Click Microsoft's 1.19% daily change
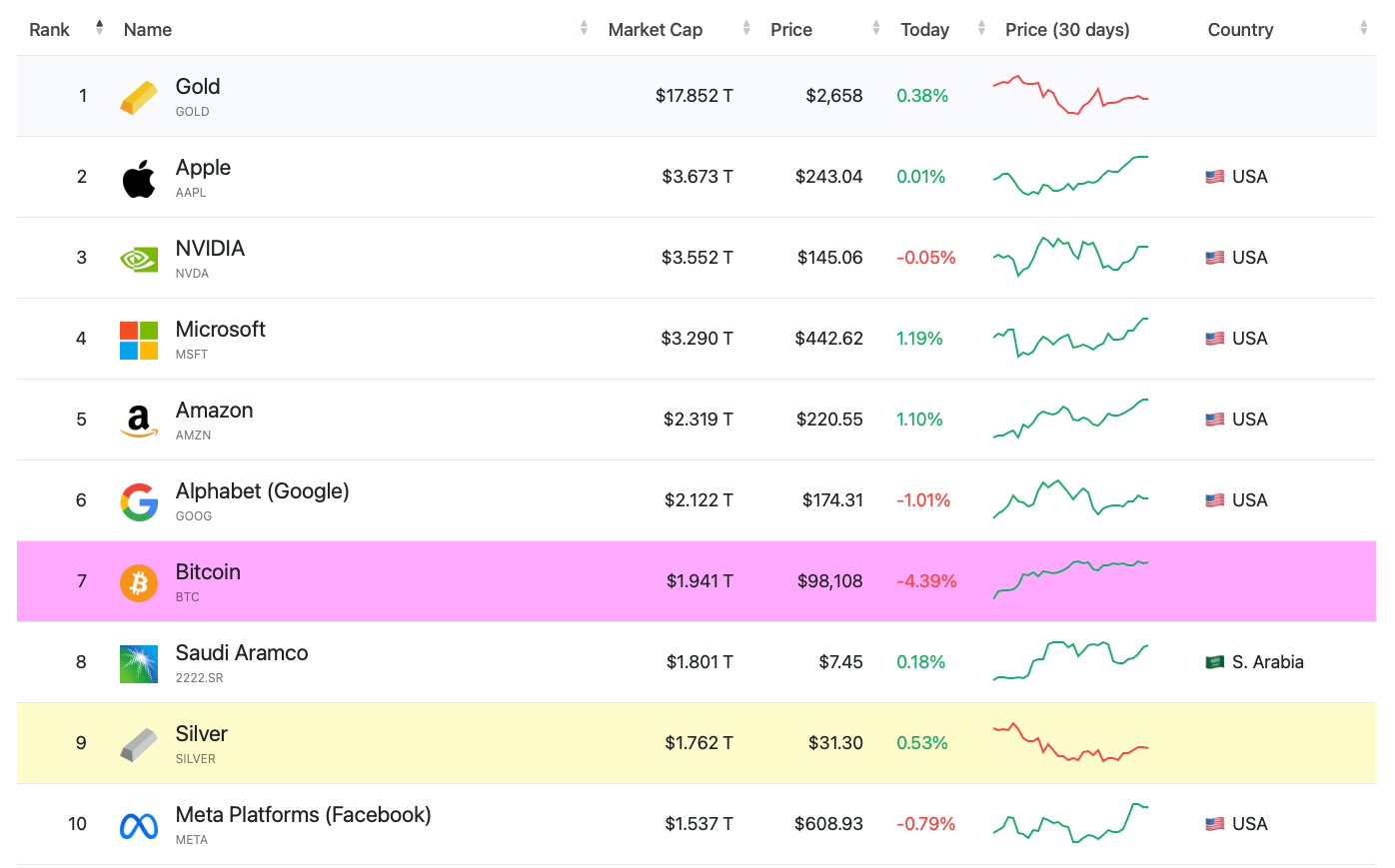Viewport: 1395px width, 868px height. 919,339
